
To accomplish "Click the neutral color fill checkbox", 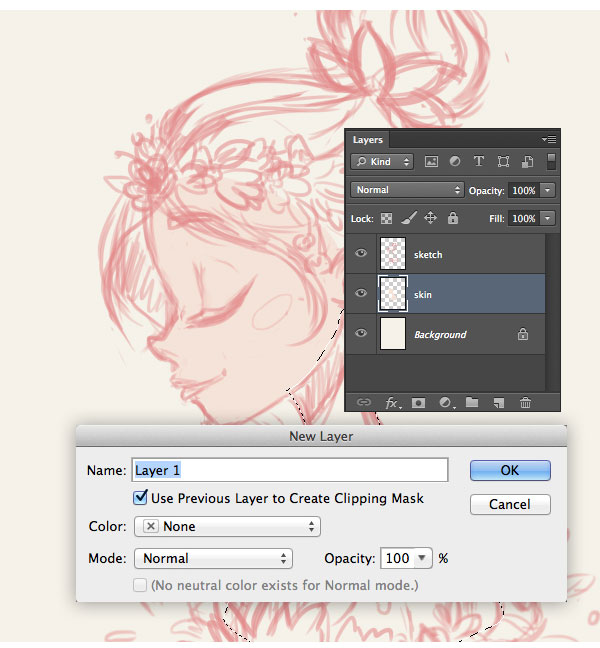I will [140, 585].
